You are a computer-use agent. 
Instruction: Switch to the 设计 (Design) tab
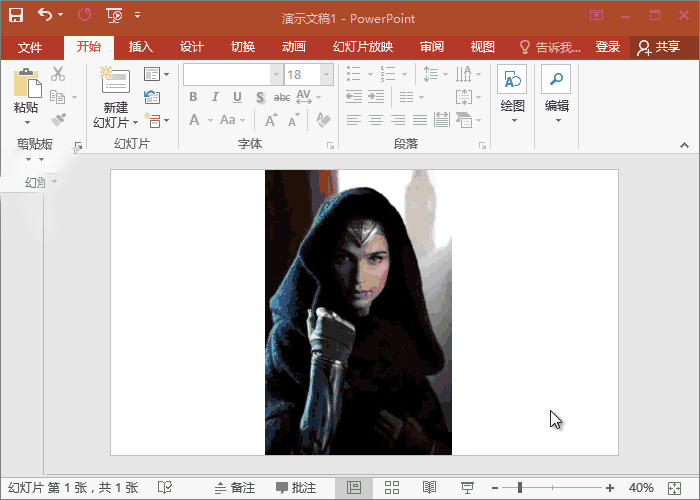[x=192, y=47]
